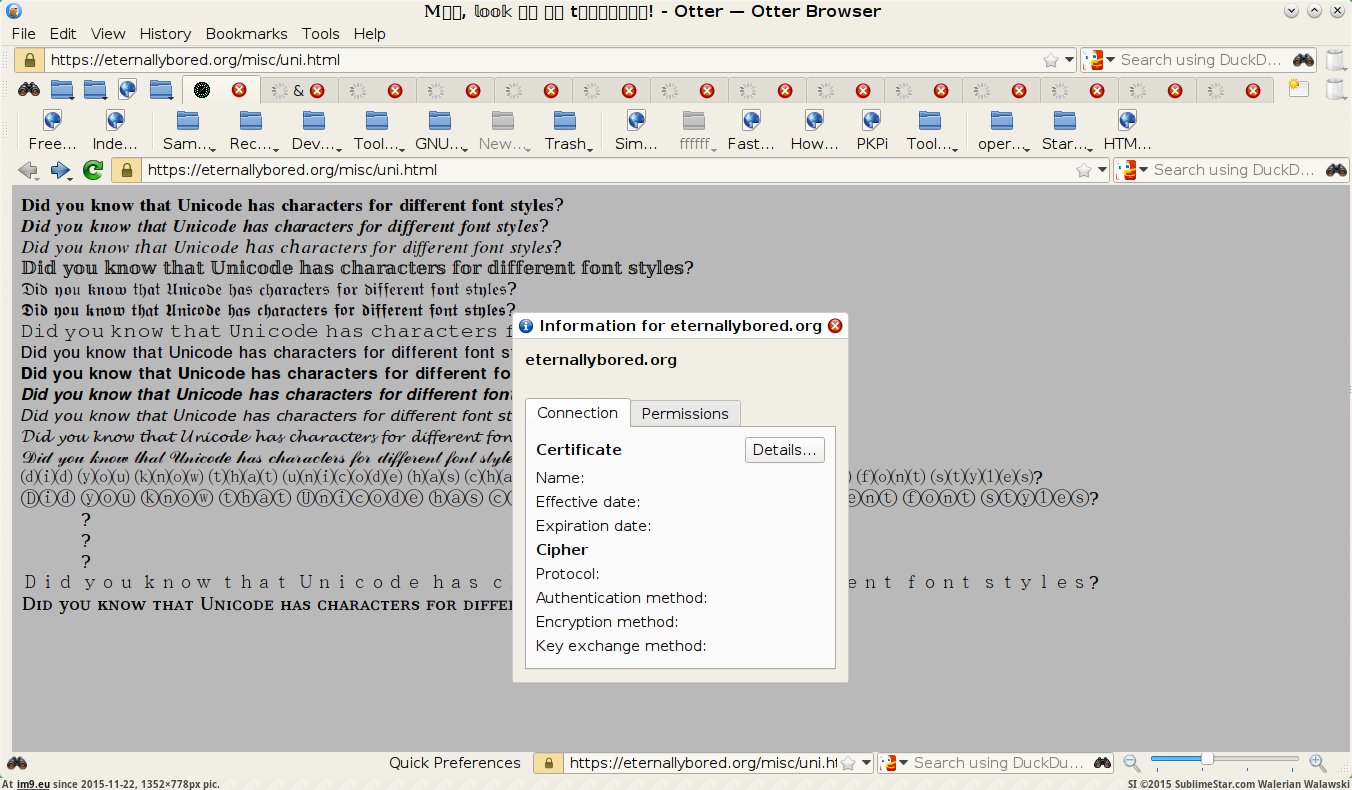Click binoculars icon at status bar start
Image resolution: width=1352 pixels, height=790 pixels.
pyautogui.click(x=17, y=763)
